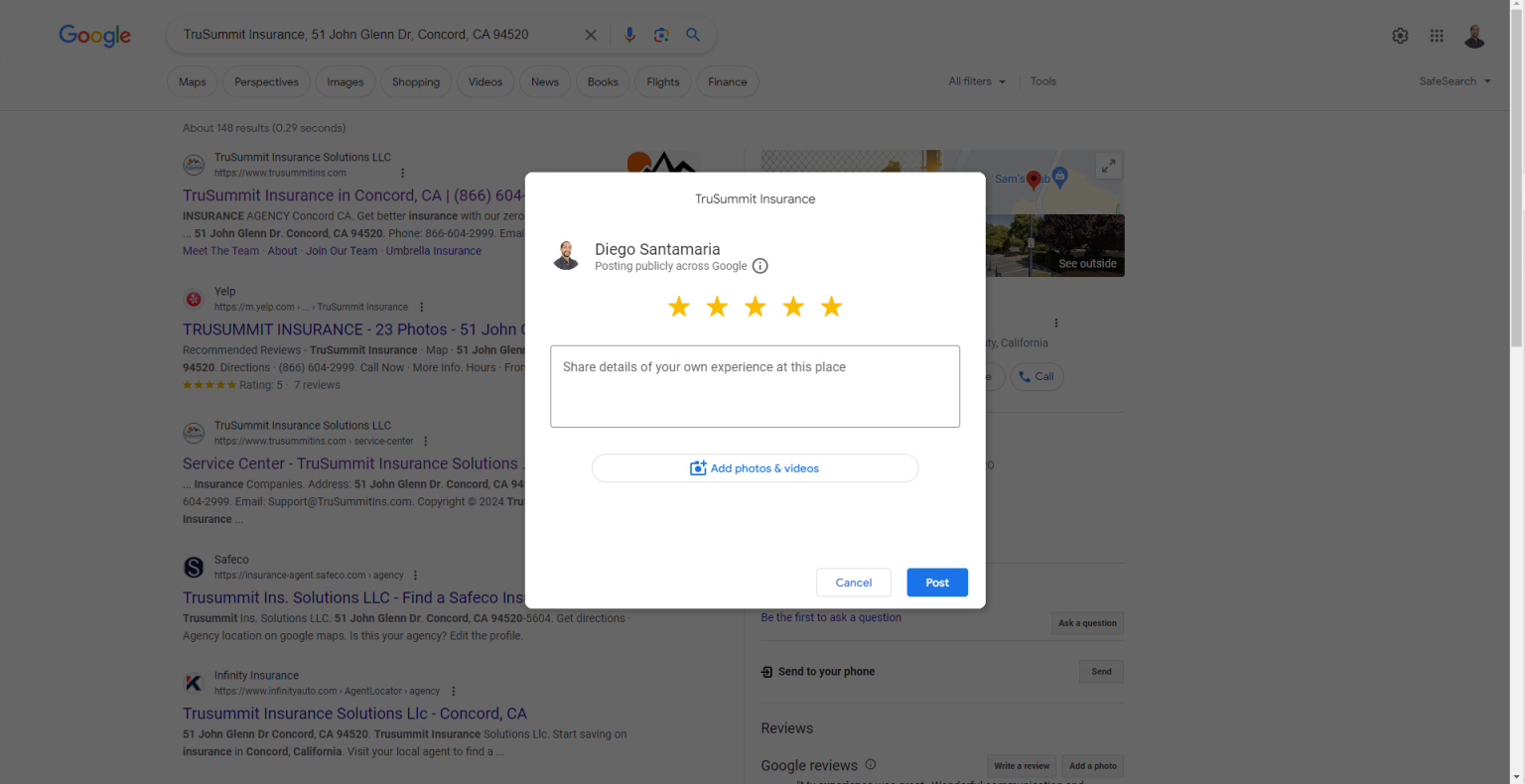Click the info icon beside Posting publicly
This screenshot has width=1525, height=784.
point(761,266)
